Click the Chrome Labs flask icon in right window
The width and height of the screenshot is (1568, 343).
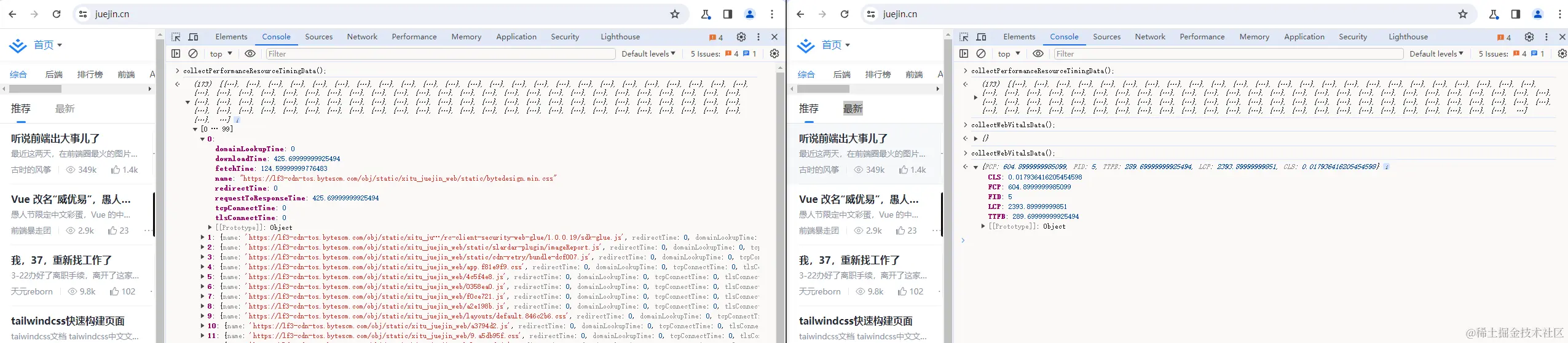(1494, 14)
